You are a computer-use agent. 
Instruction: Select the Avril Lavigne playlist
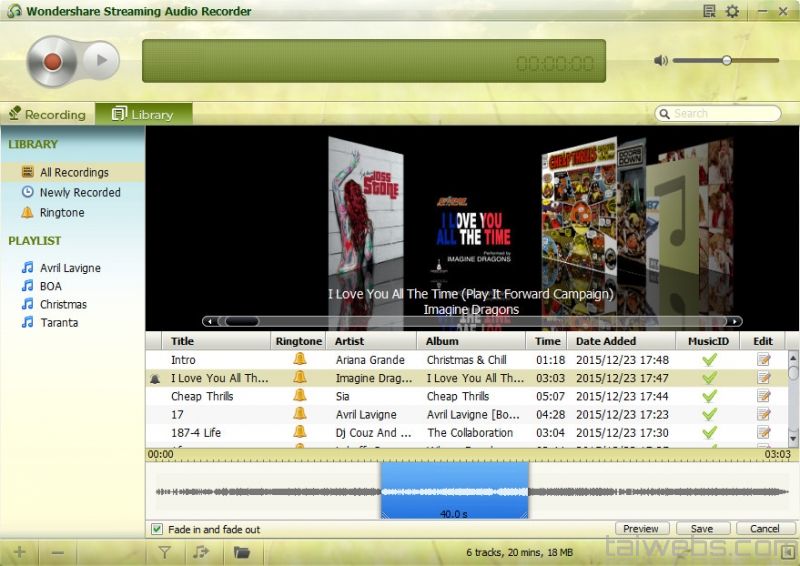(x=70, y=268)
